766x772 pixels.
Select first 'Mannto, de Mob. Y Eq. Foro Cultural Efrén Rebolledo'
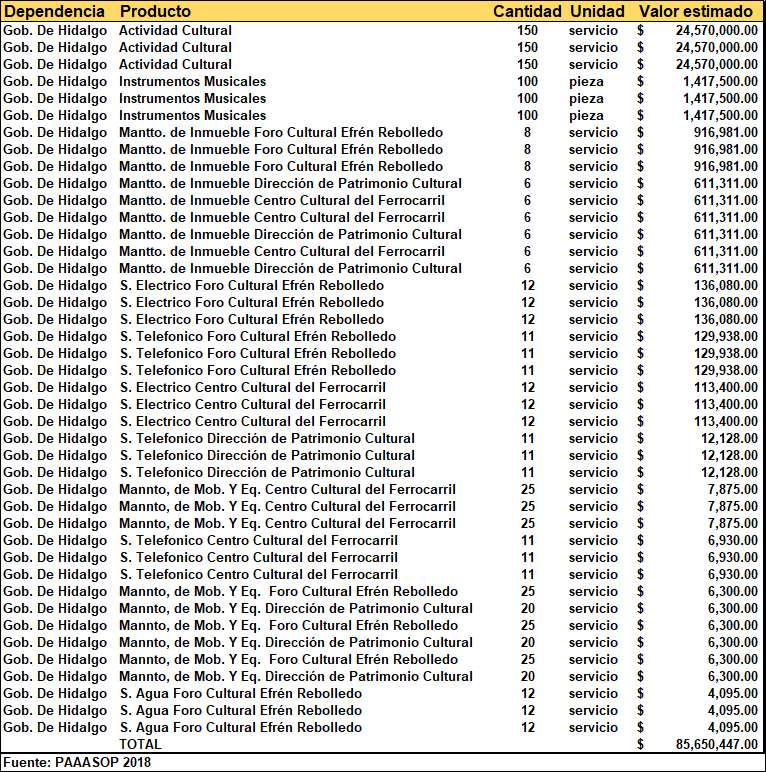[288, 591]
